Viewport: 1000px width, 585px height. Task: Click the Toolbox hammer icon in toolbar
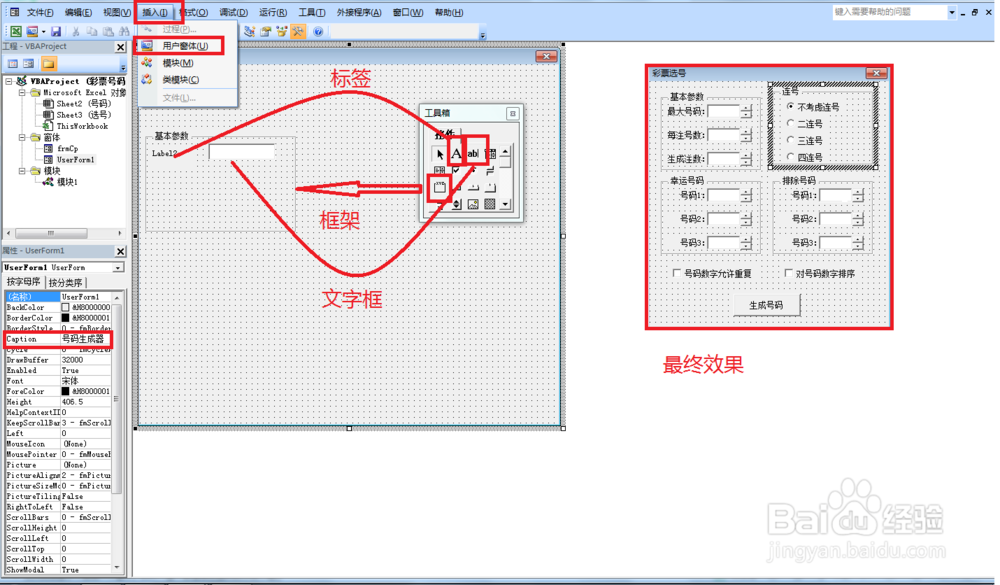[298, 31]
